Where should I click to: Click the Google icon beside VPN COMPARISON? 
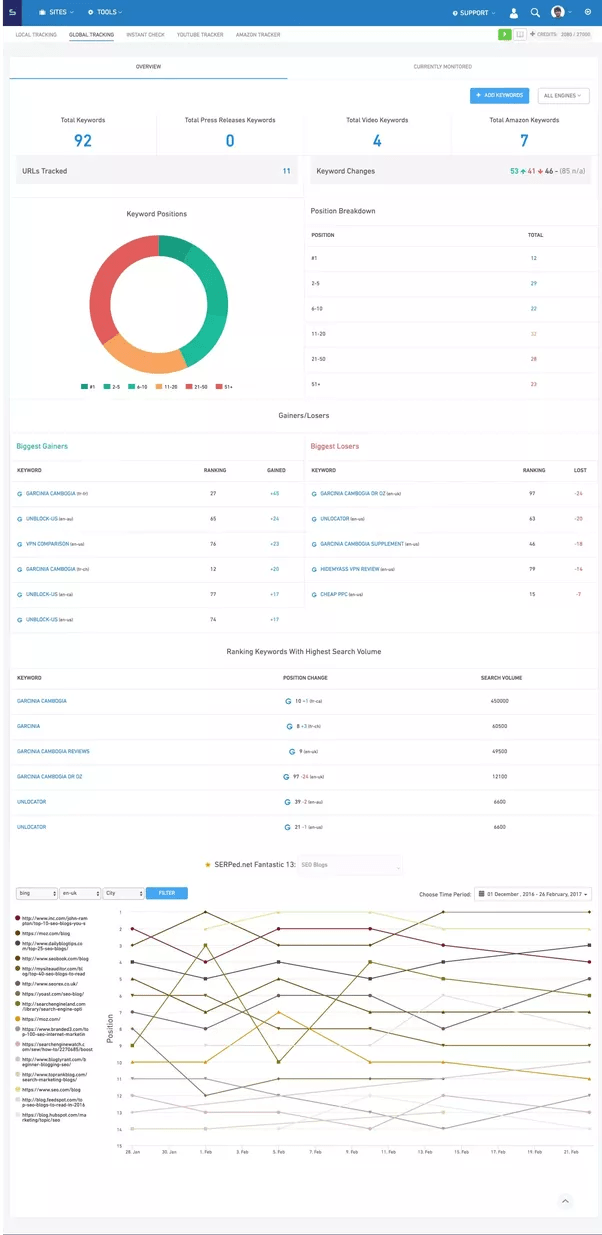[20, 543]
